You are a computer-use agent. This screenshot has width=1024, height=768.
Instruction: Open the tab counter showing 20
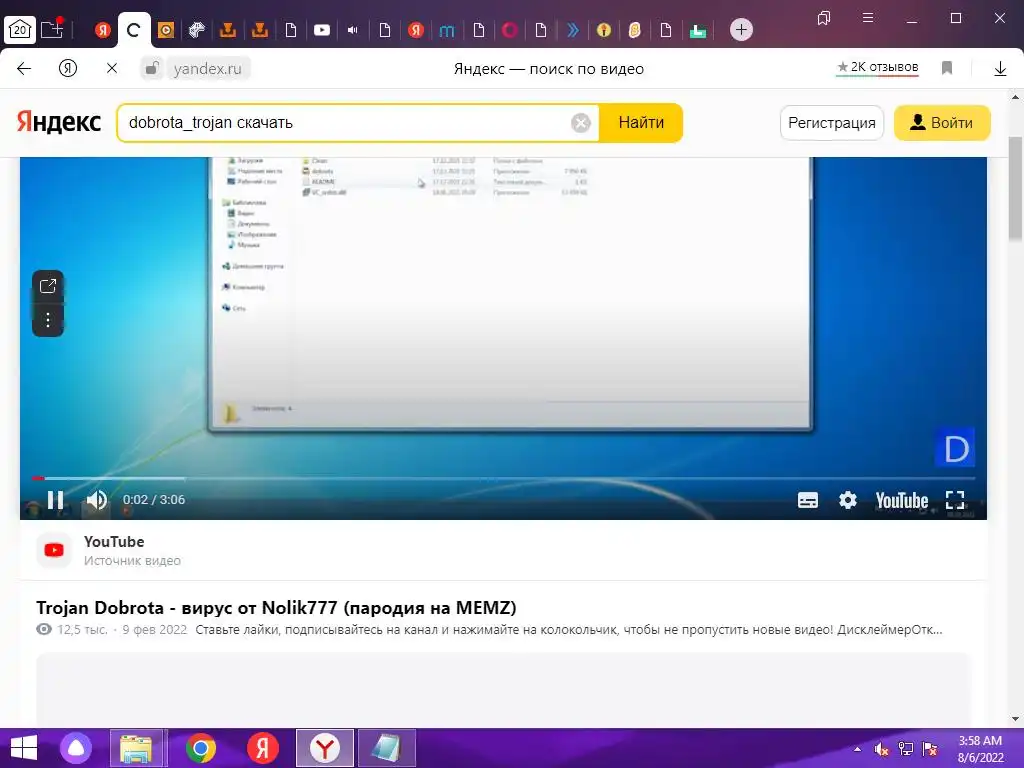(20, 29)
